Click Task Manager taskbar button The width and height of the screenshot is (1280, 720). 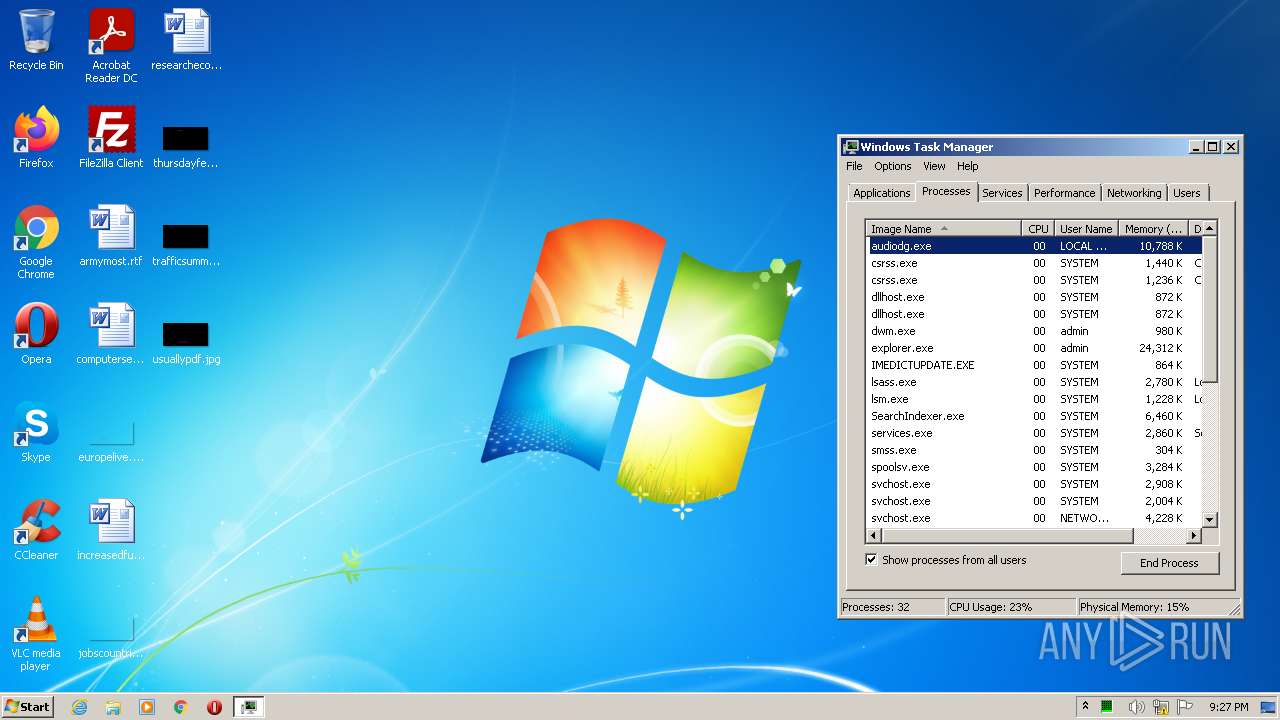tap(248, 707)
